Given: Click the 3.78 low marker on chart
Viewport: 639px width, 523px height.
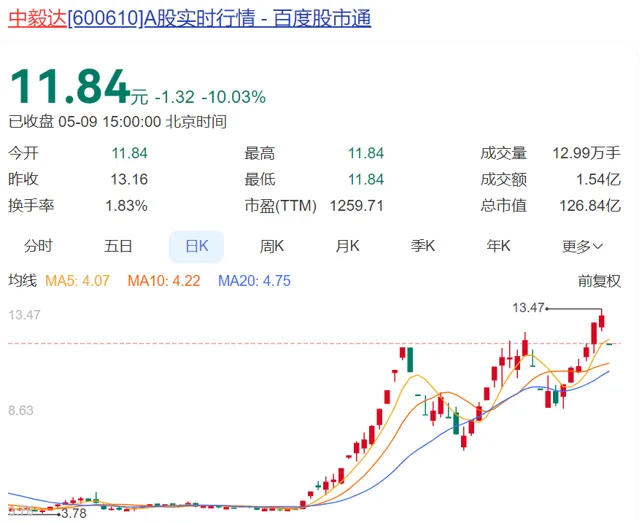Looking at the screenshot, I should (x=74, y=513).
